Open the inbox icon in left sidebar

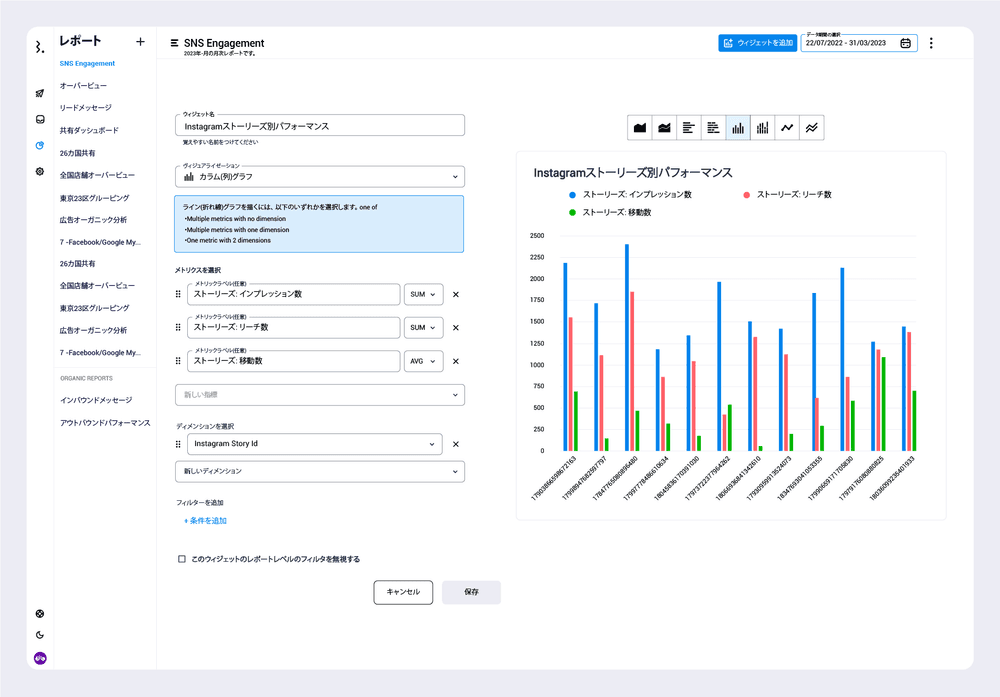pos(40,119)
